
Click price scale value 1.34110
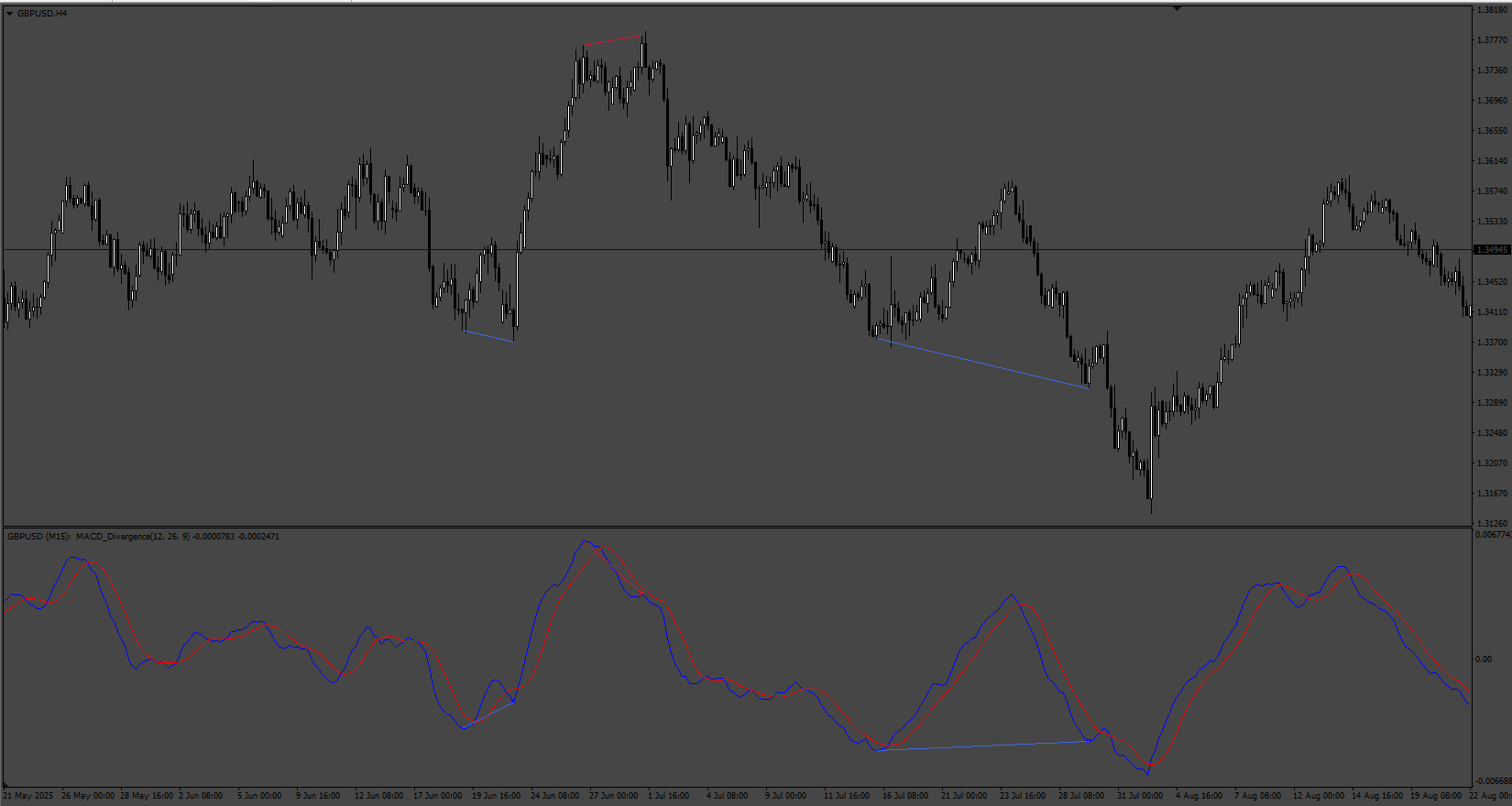click(1493, 312)
